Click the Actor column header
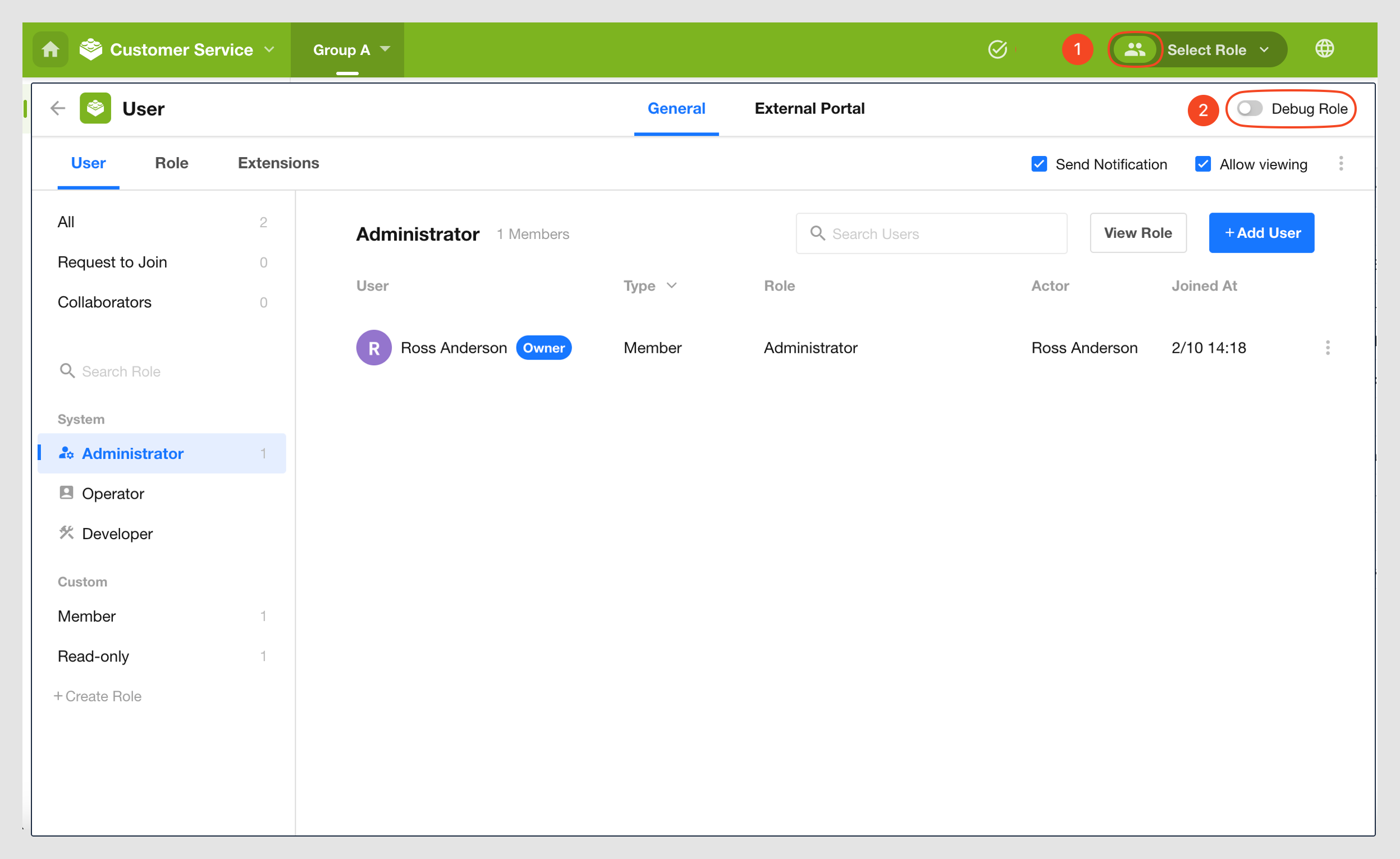 pyautogui.click(x=1050, y=286)
